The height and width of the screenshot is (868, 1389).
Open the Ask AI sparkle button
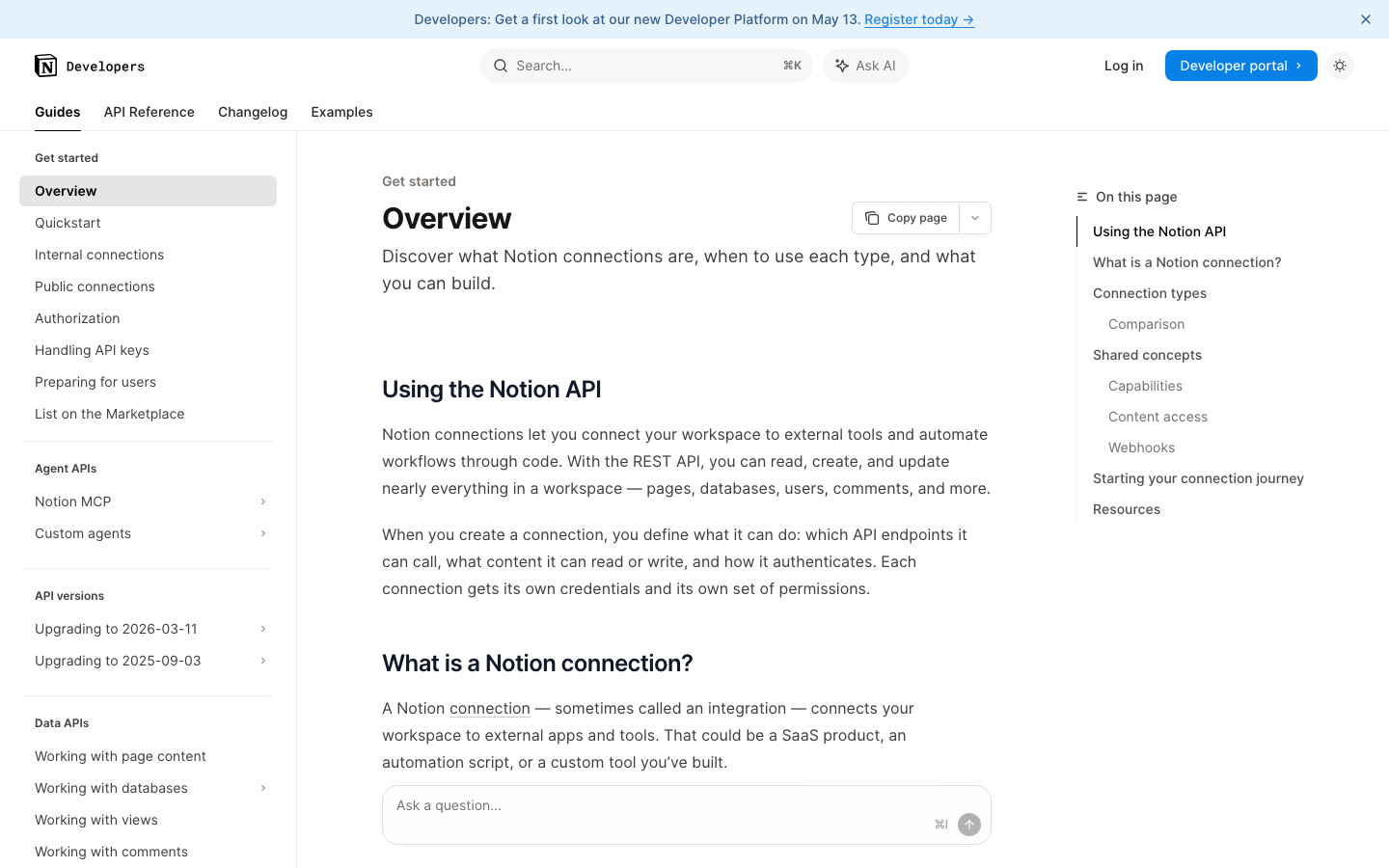pos(865,66)
